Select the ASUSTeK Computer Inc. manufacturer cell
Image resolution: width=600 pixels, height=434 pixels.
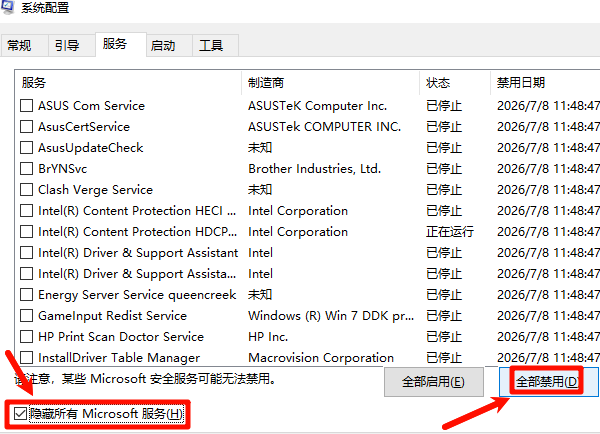(317, 106)
